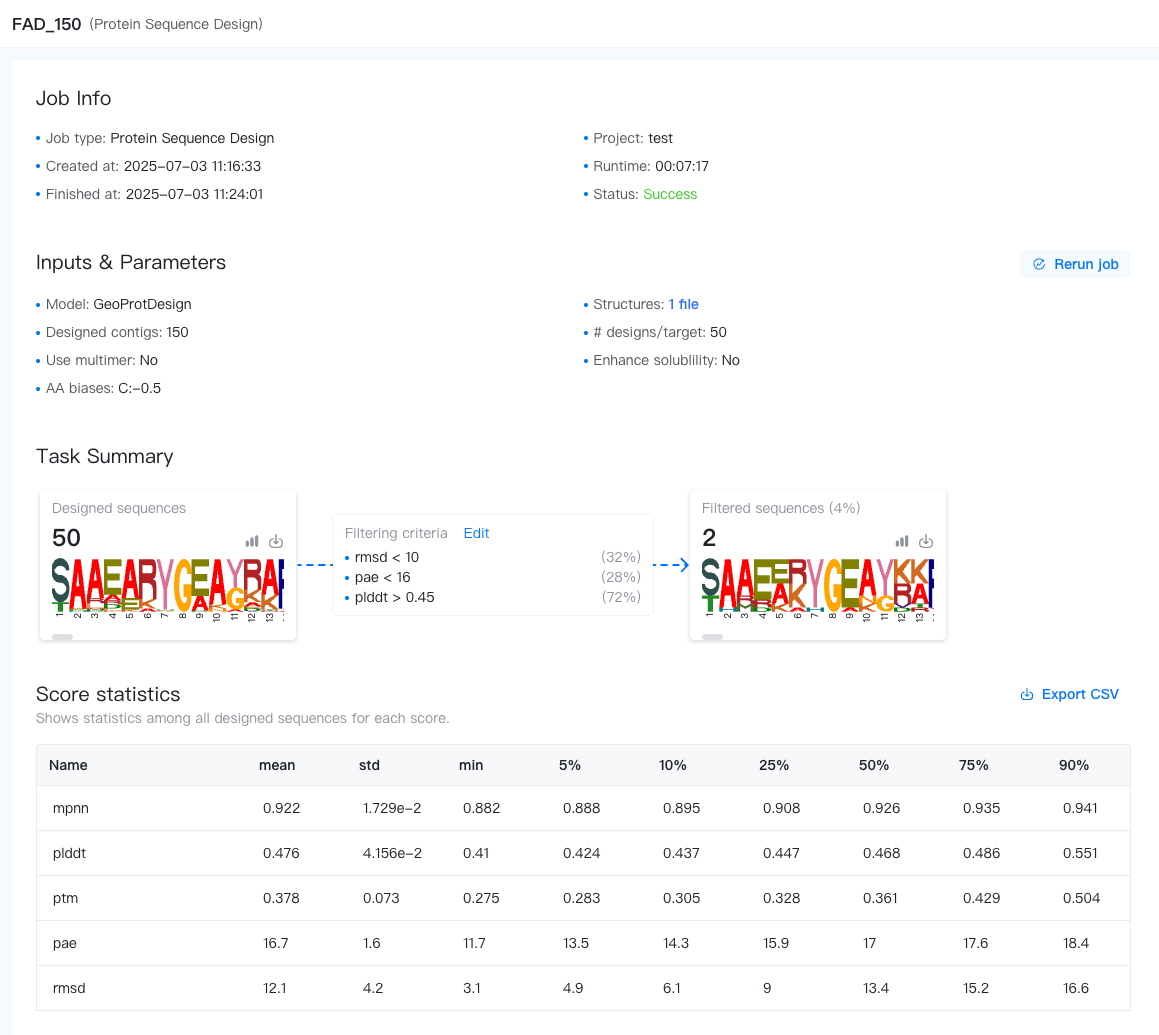
Task: Click the Designed contigs value 150
Action: [177, 332]
